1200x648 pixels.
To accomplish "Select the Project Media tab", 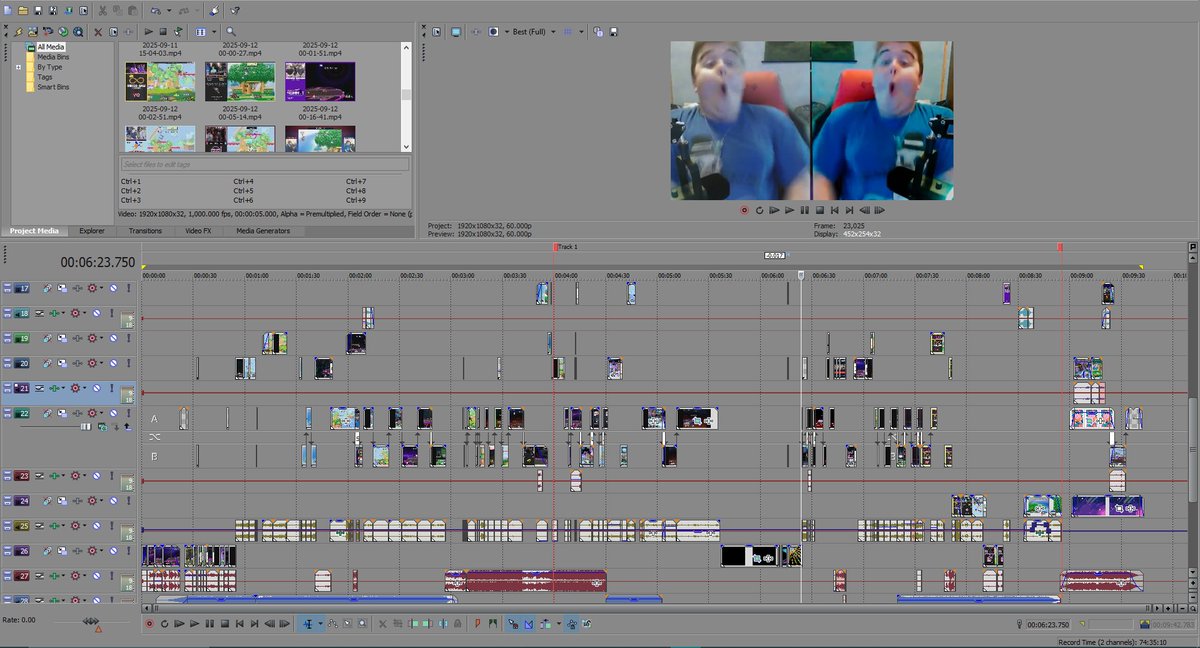I will (33, 231).
